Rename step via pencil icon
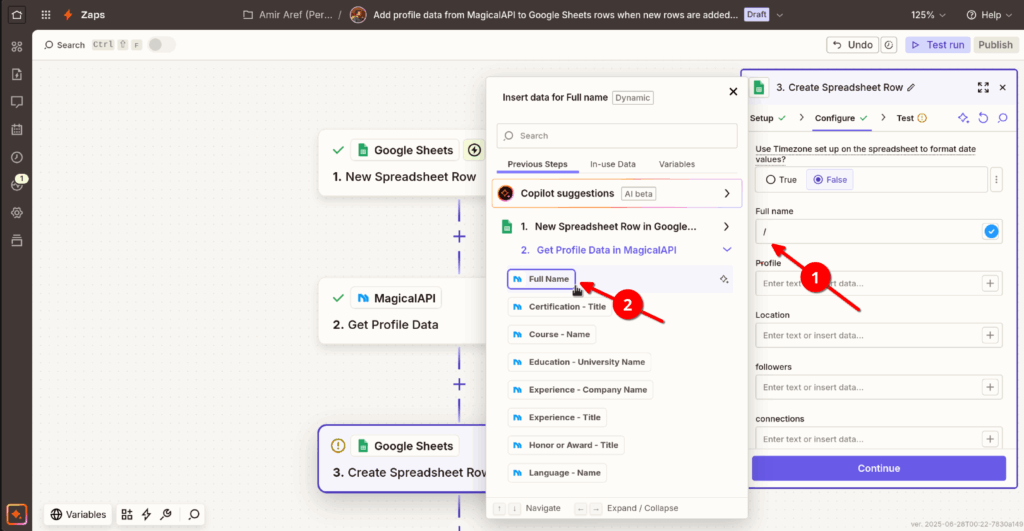Viewport: 1024px width, 531px height. click(911, 88)
